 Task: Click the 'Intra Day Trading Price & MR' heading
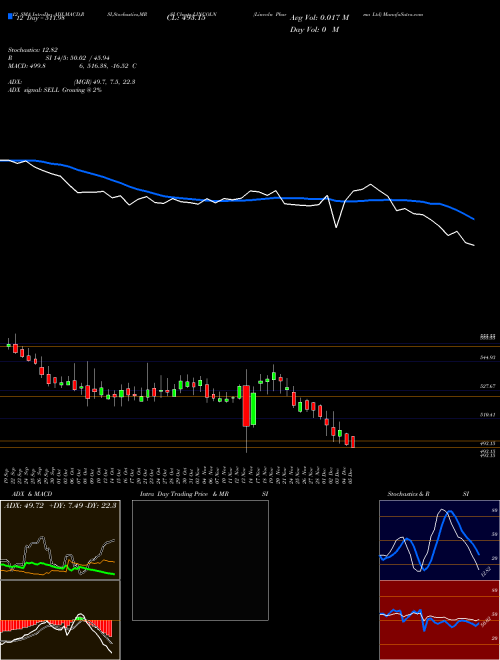coord(184,494)
